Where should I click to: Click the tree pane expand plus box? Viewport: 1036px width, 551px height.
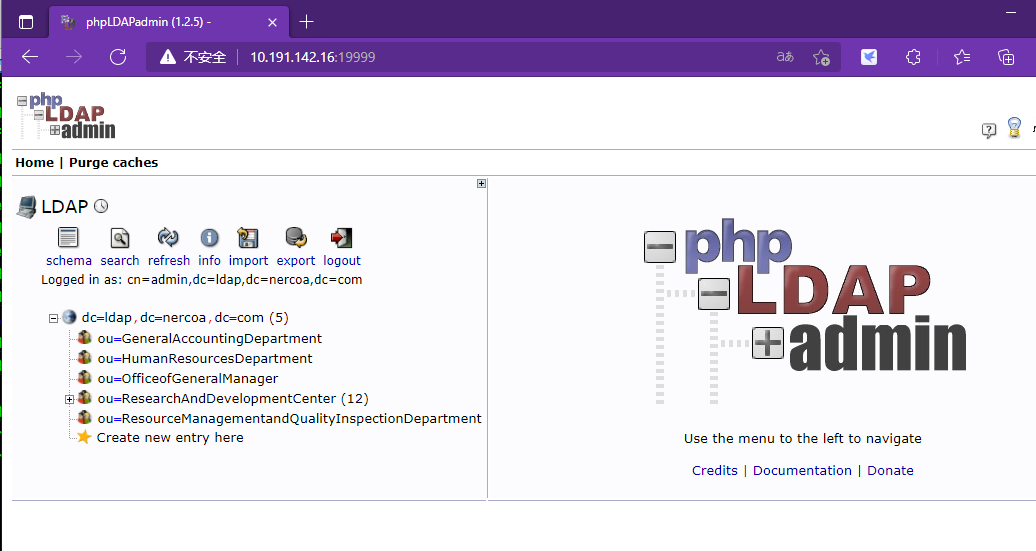pyautogui.click(x=482, y=184)
